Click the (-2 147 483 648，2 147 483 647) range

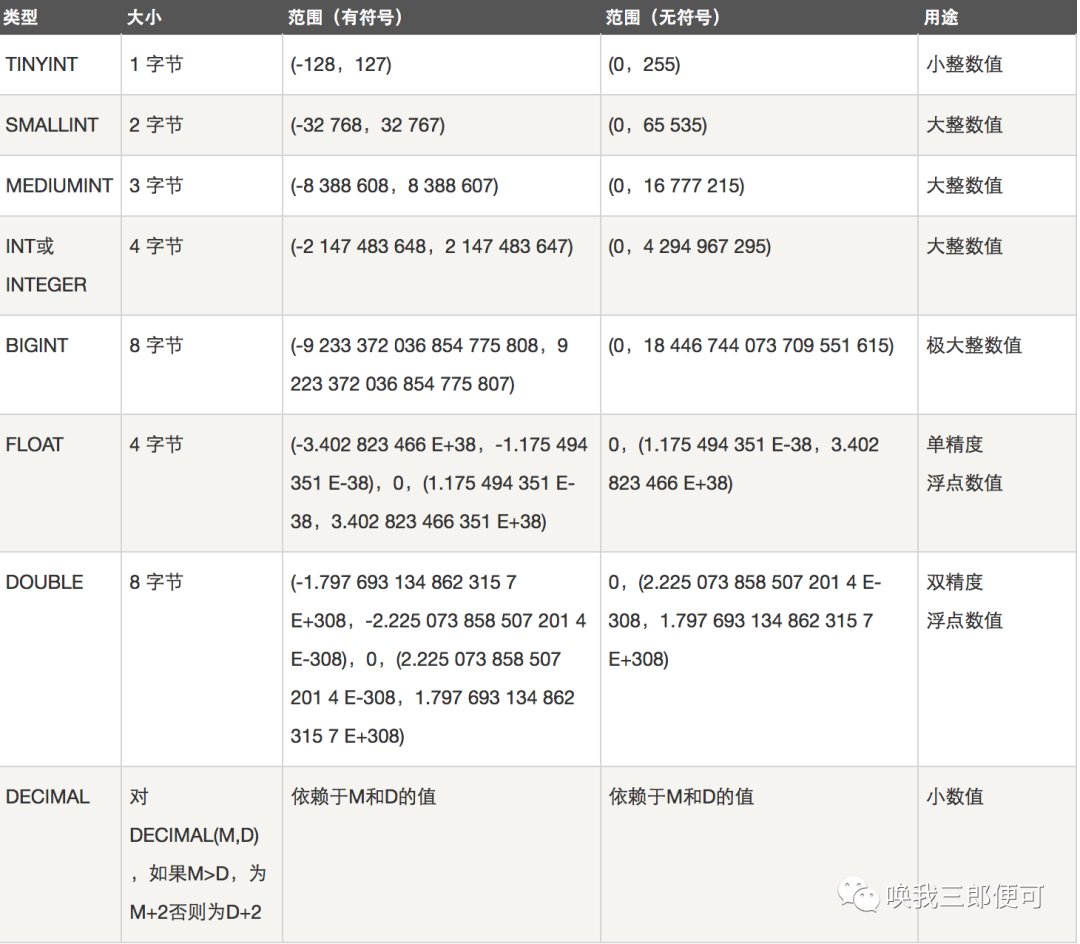coord(432,246)
